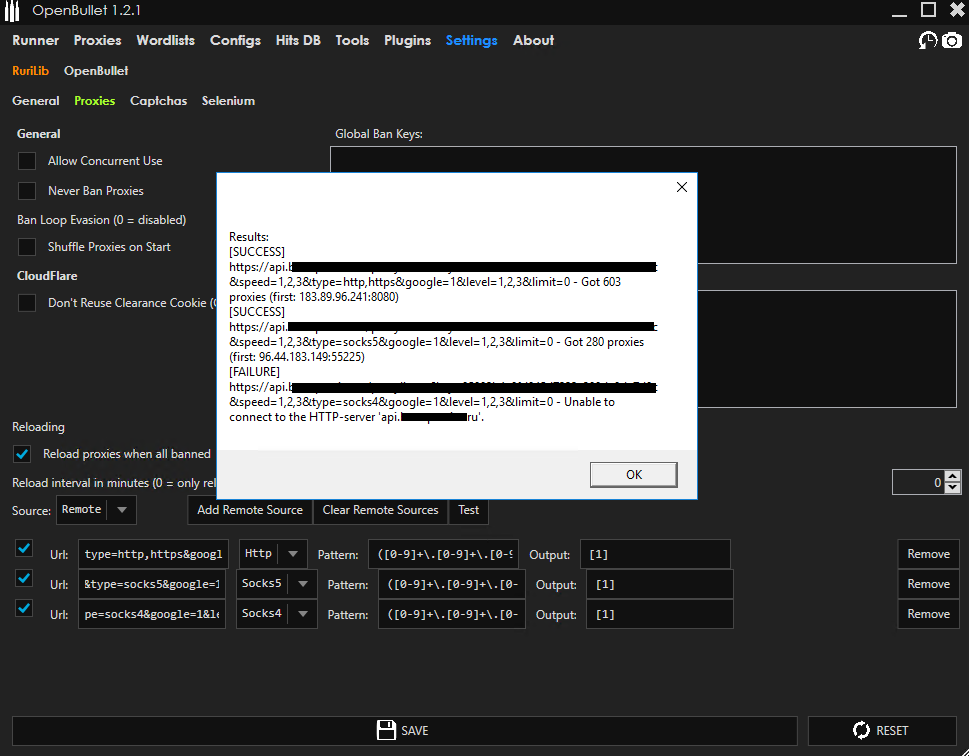Open the Http proxy type dropdown

[295, 552]
